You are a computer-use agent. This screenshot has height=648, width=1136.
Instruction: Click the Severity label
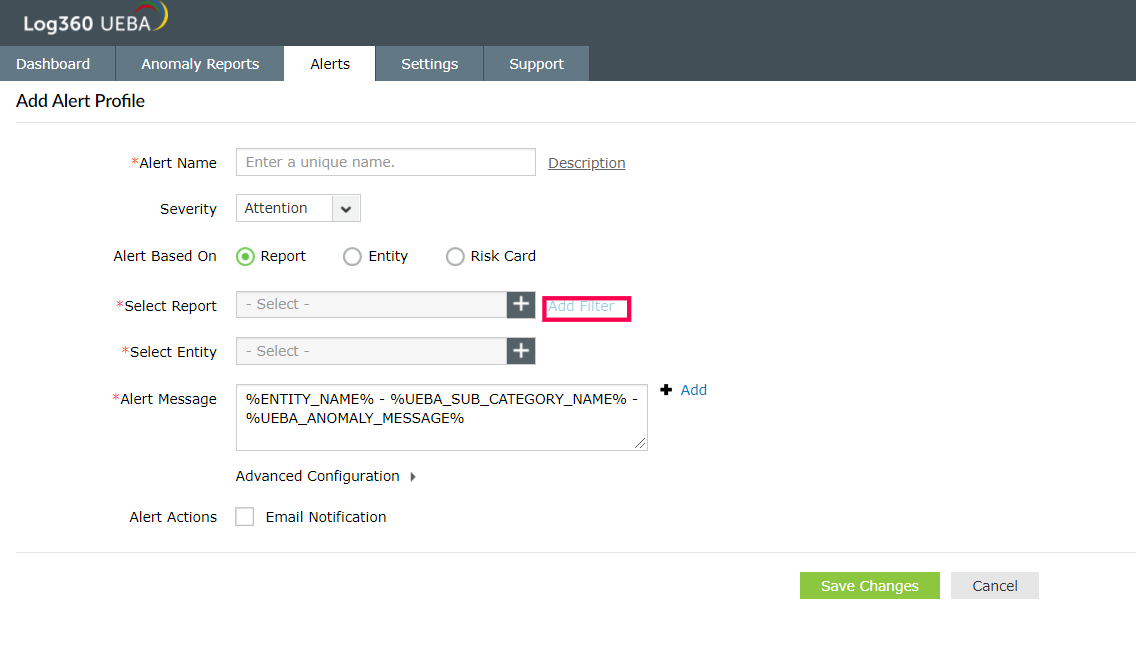(188, 209)
